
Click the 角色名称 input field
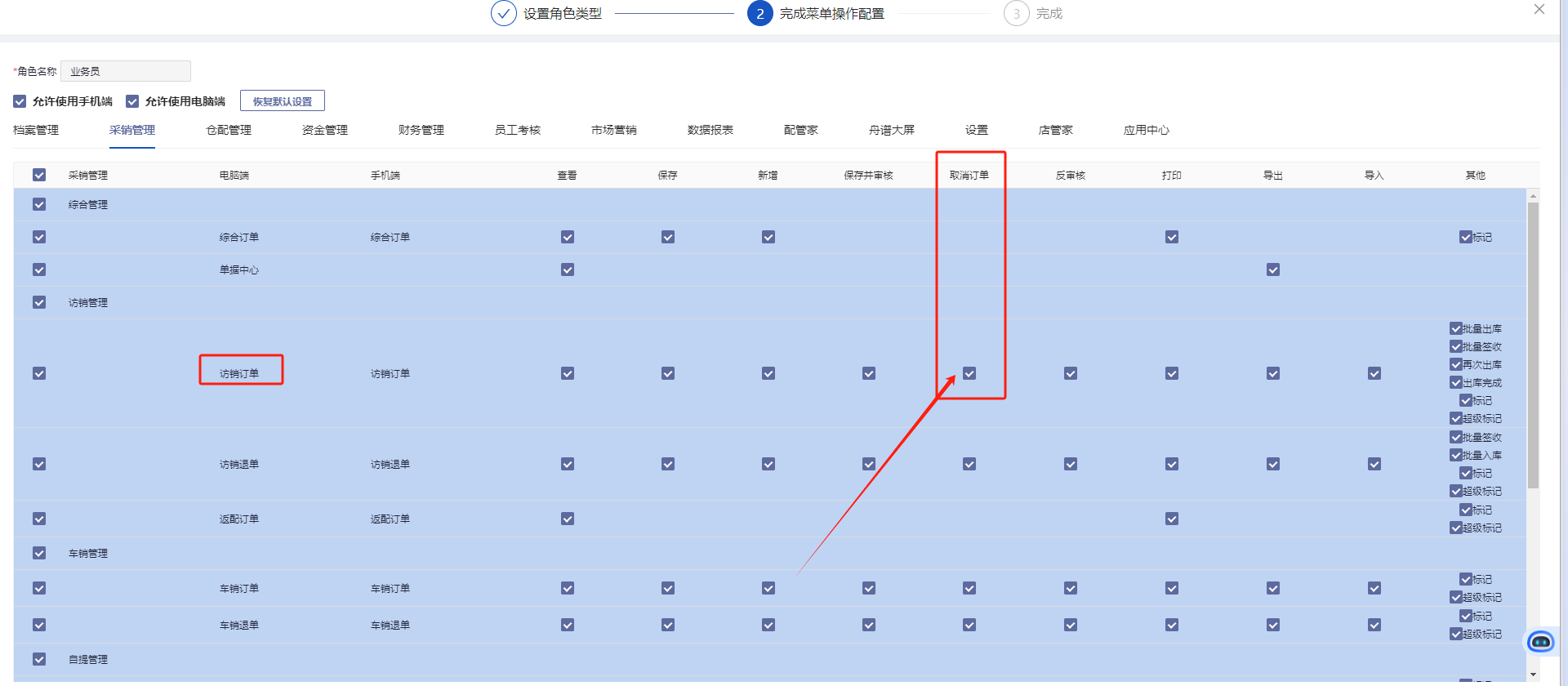(x=126, y=71)
